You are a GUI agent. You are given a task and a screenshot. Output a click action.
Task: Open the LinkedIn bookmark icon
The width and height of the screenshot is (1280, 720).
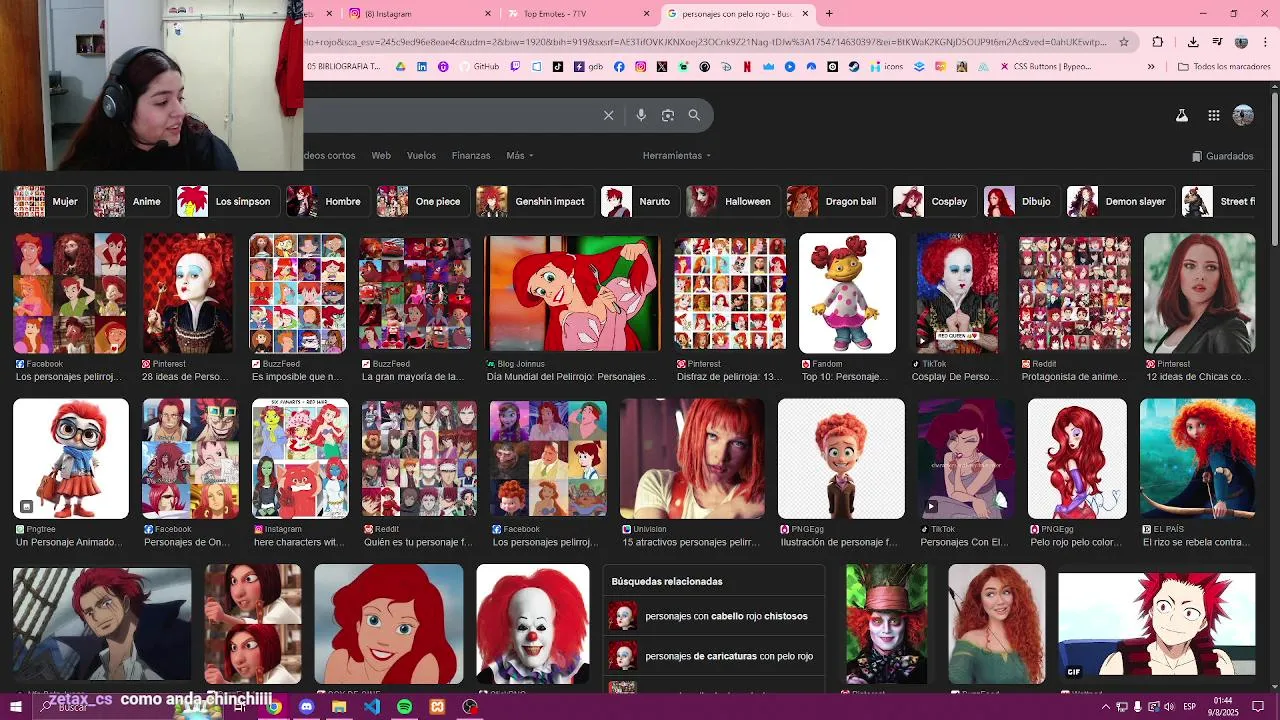(x=422, y=67)
